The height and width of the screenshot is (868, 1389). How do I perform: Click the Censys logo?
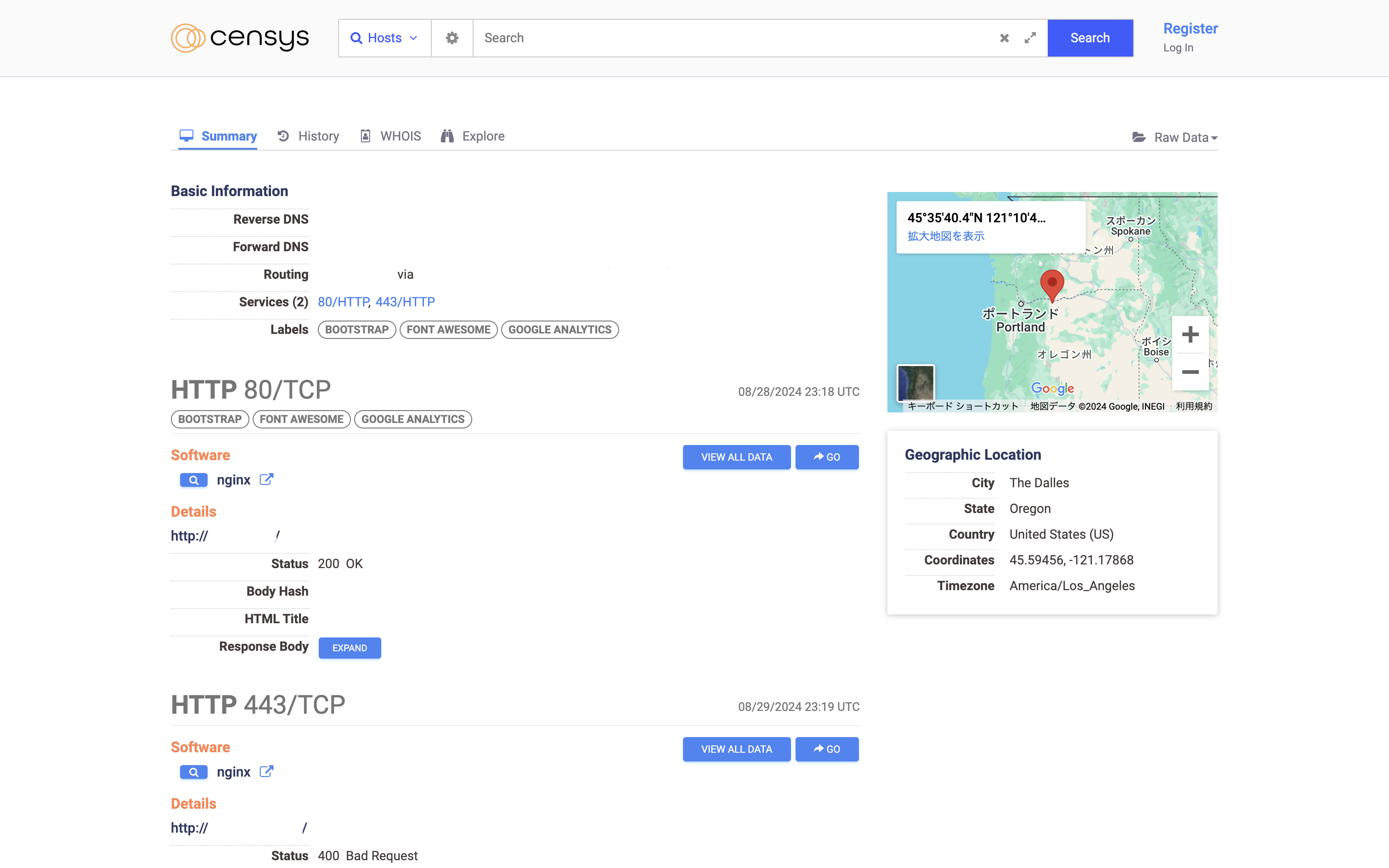(x=240, y=38)
